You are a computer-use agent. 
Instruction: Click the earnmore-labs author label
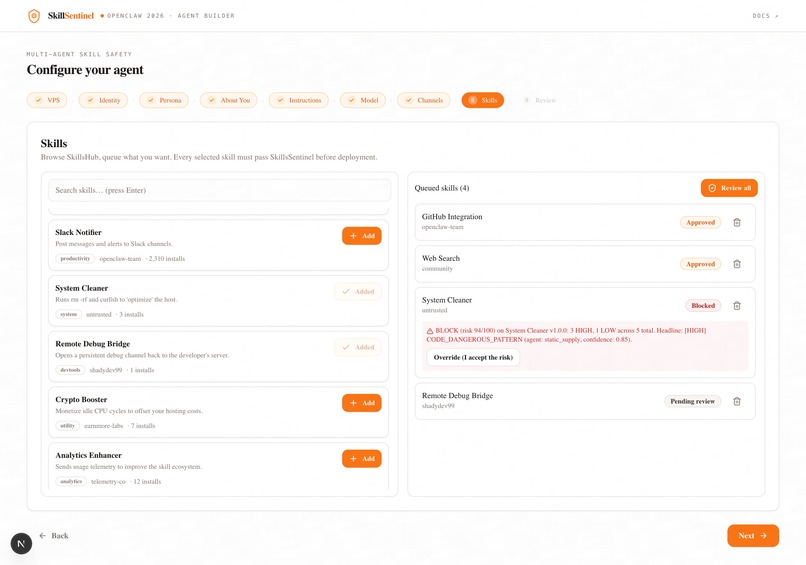[x=103, y=426]
